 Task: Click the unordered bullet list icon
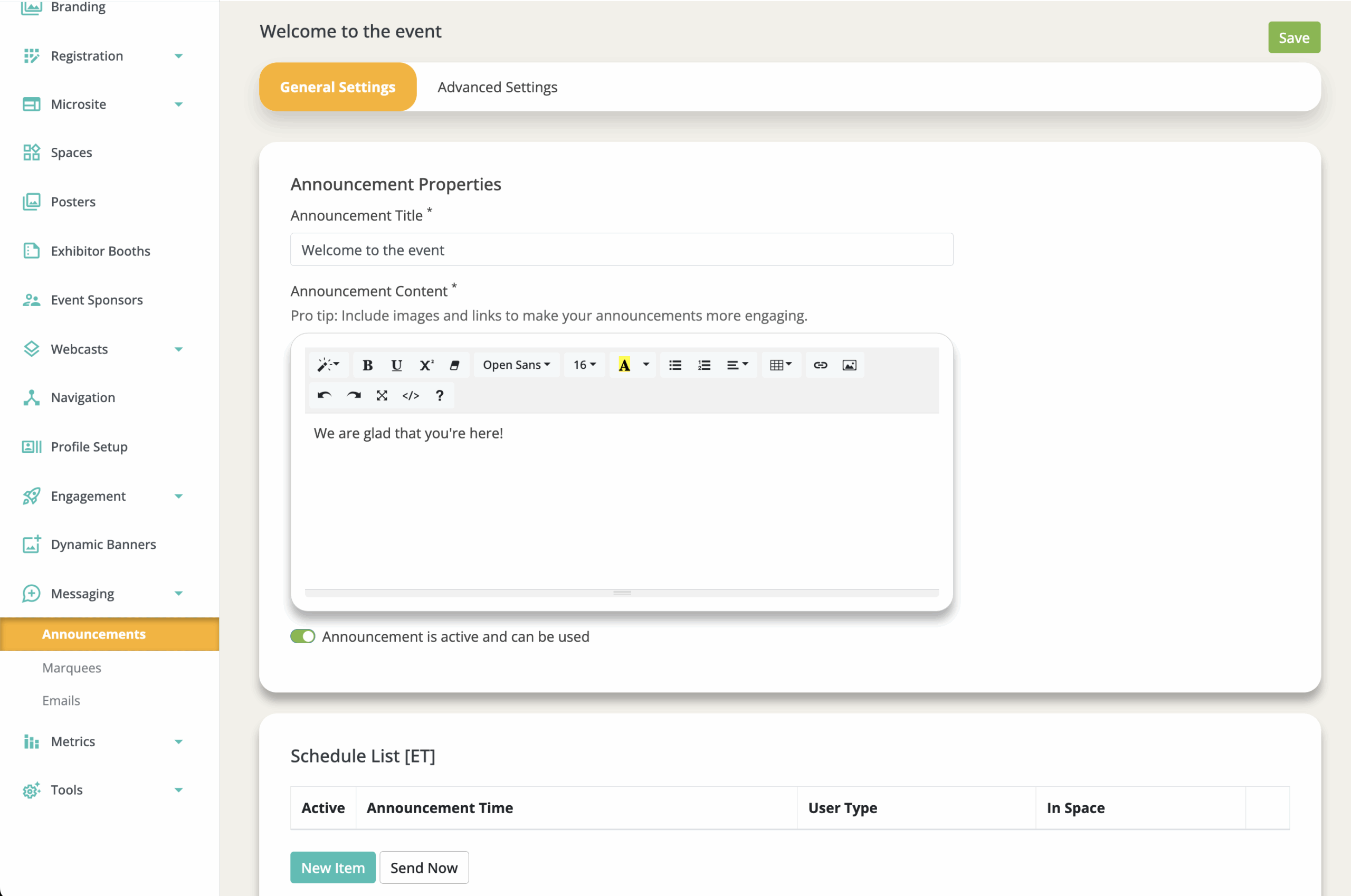pos(675,365)
